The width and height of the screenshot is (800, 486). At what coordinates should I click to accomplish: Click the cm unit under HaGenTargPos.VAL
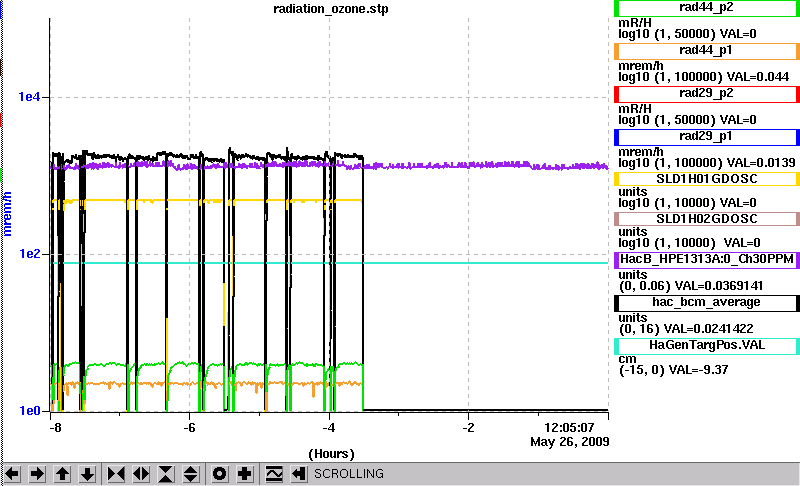628,360
